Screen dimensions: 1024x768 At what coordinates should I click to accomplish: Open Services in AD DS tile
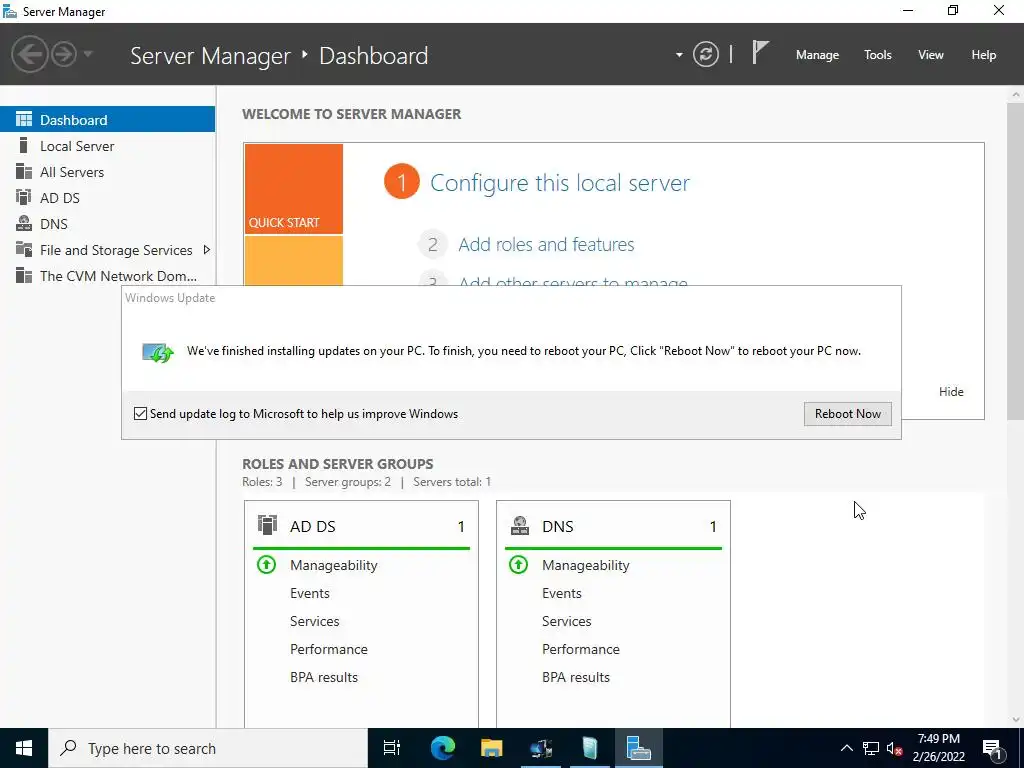tap(315, 621)
